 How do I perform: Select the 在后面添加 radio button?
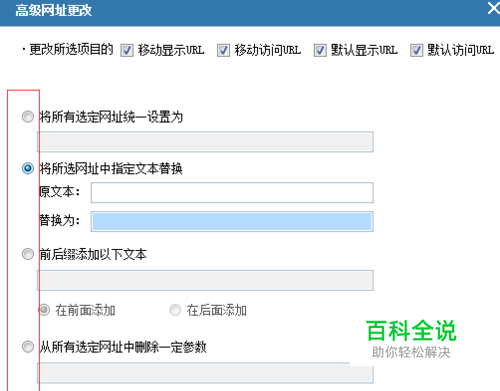[175, 310]
